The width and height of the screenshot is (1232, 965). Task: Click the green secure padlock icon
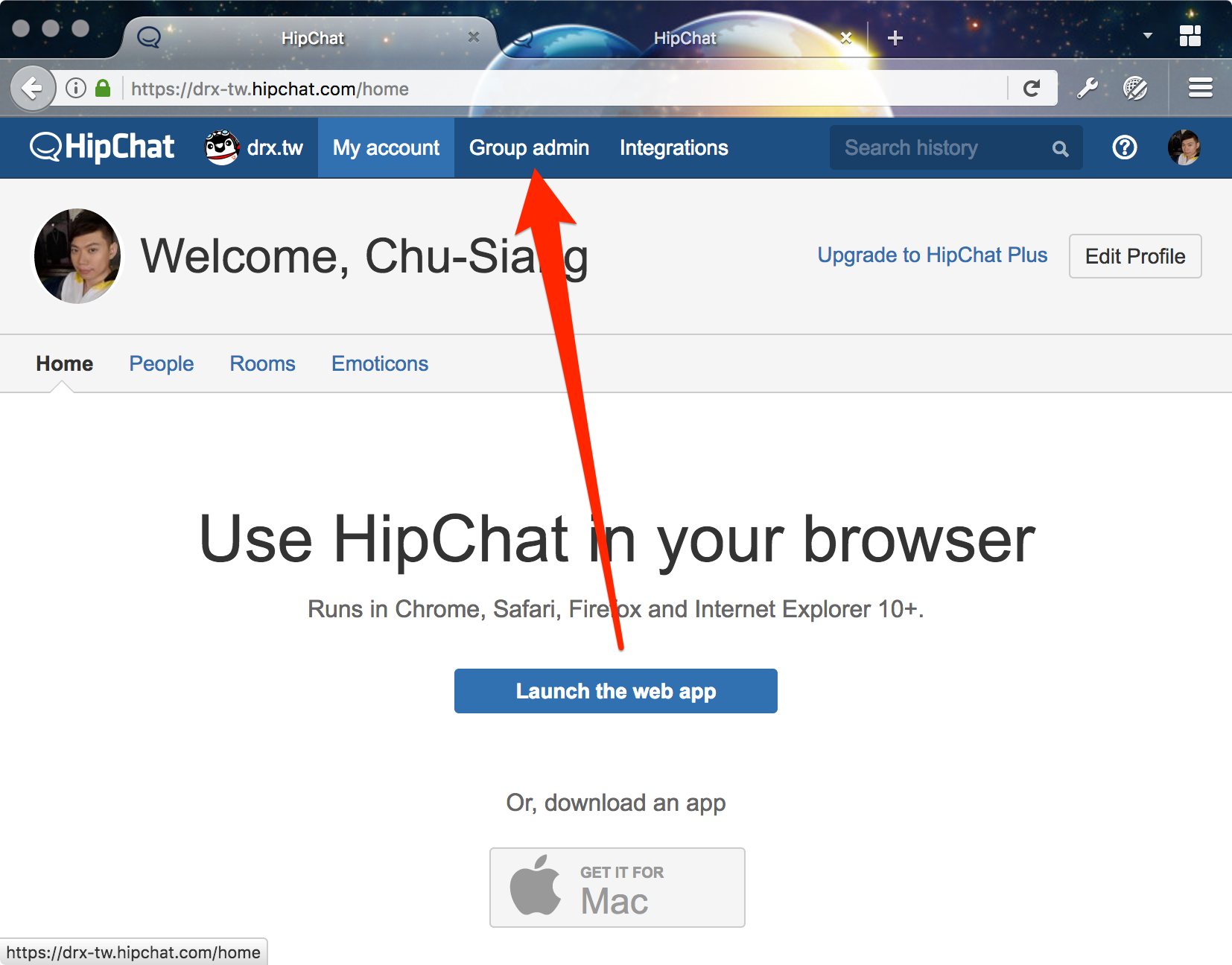[103, 89]
